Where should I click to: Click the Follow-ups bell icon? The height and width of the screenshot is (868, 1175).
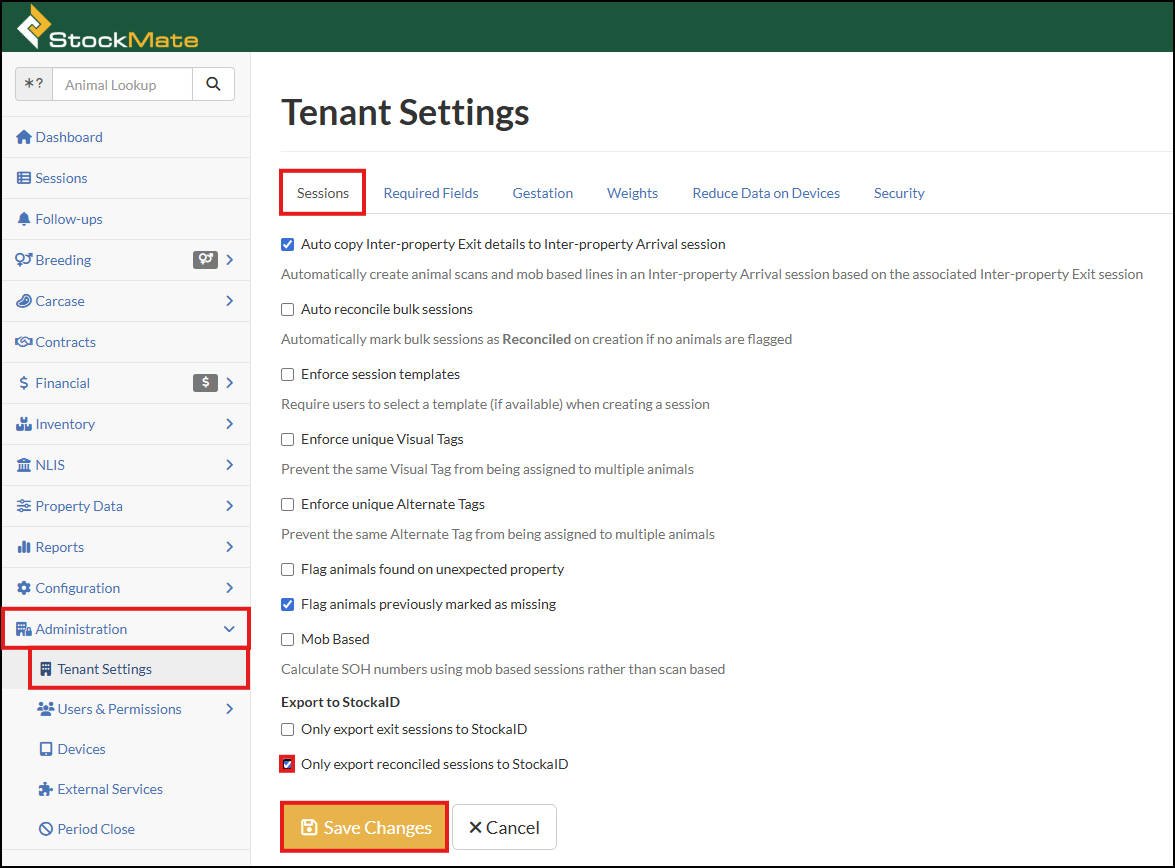[24, 219]
